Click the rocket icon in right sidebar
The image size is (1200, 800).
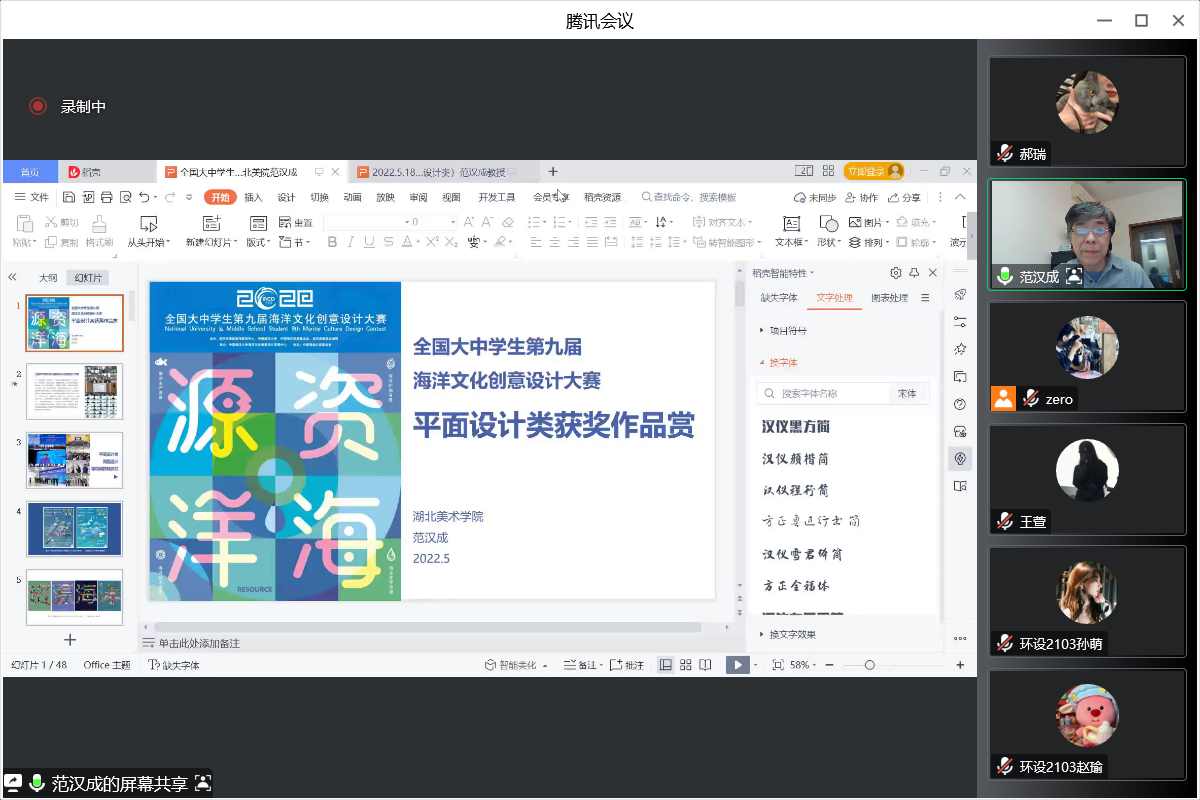tap(960, 294)
